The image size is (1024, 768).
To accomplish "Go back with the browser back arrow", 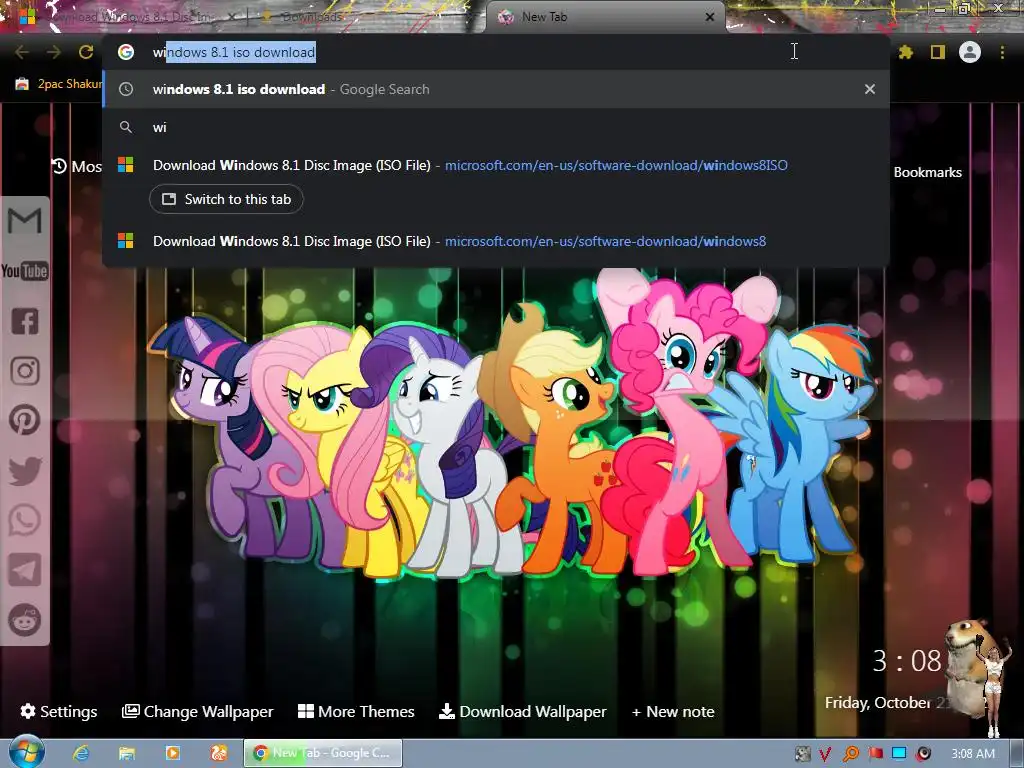I will point(22,52).
